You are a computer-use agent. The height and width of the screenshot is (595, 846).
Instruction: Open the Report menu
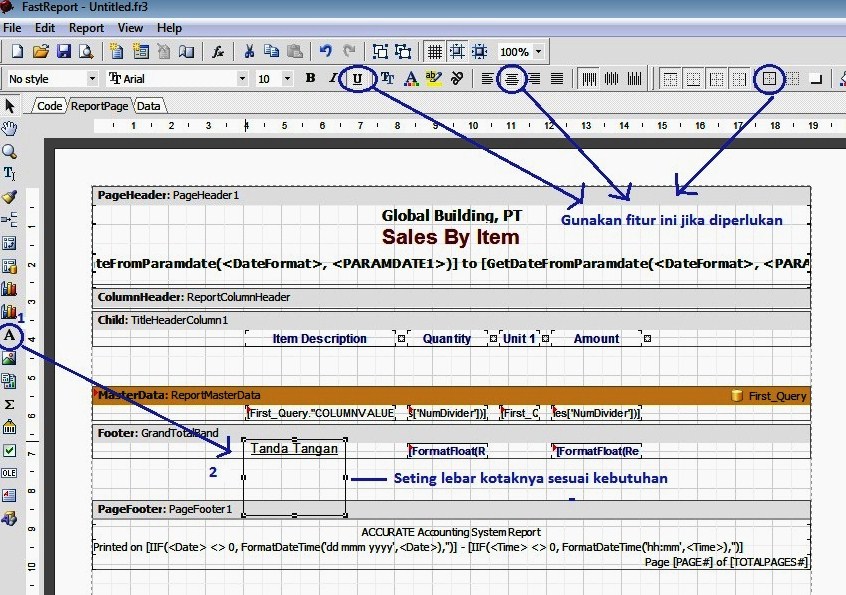coord(86,28)
